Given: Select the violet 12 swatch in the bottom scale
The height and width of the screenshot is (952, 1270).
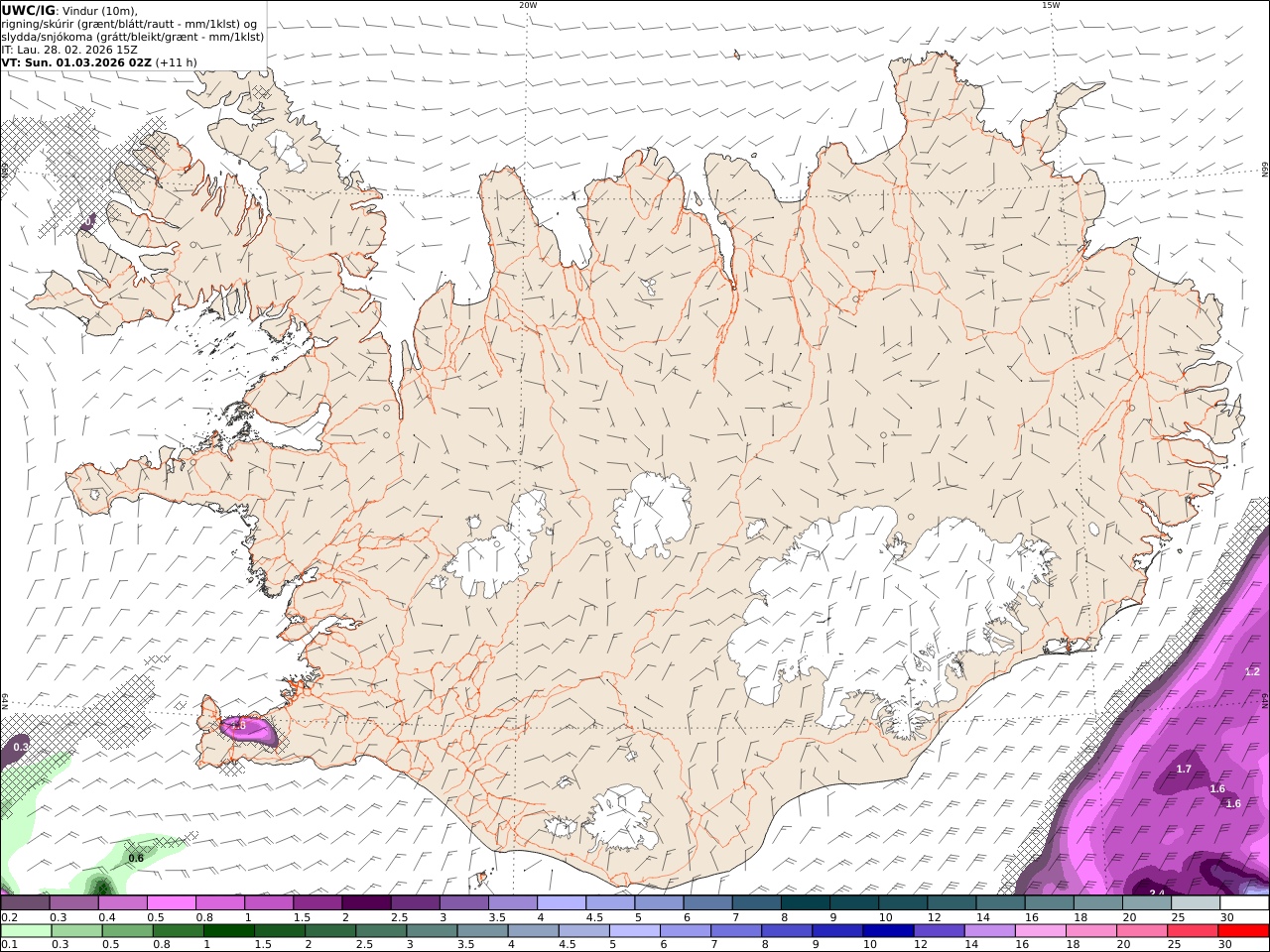Looking at the screenshot, I should 939,930.
